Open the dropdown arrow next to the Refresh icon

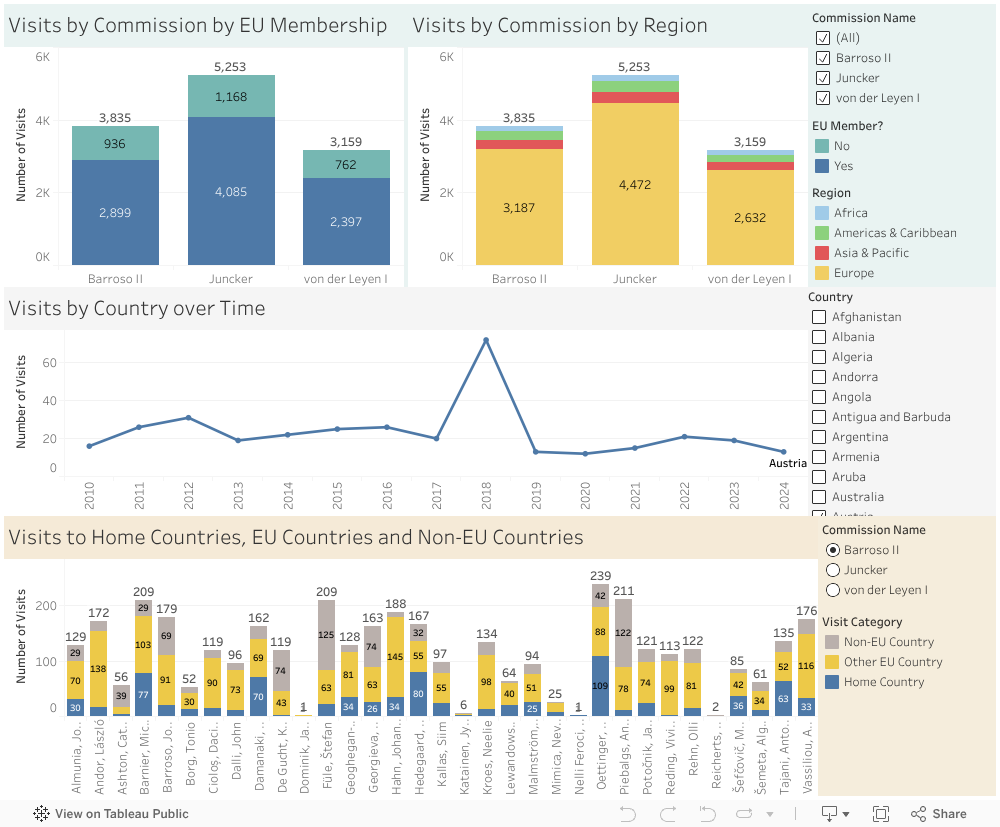[770, 813]
